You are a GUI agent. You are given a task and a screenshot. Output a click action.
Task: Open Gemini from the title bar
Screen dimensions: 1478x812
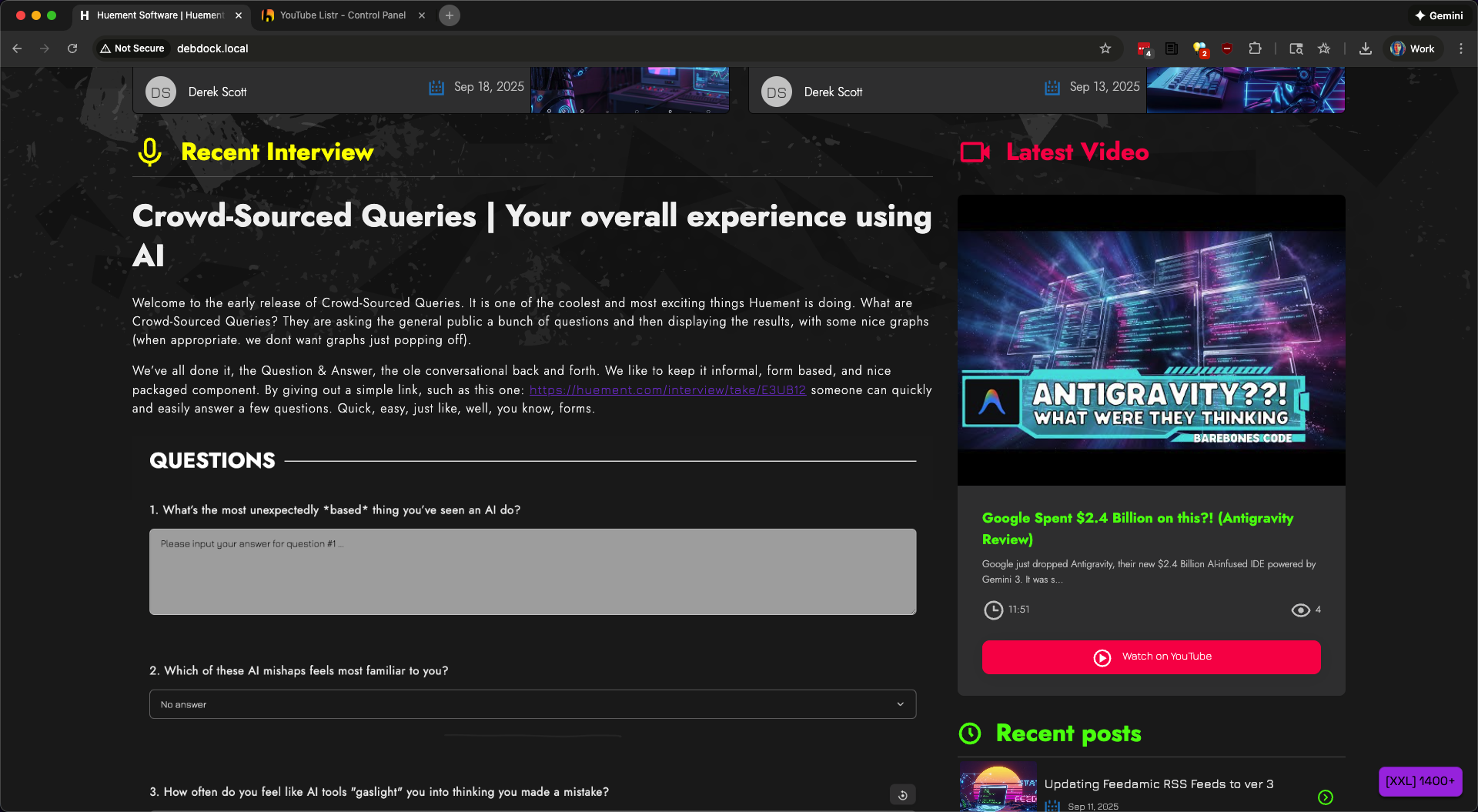pyautogui.click(x=1438, y=15)
